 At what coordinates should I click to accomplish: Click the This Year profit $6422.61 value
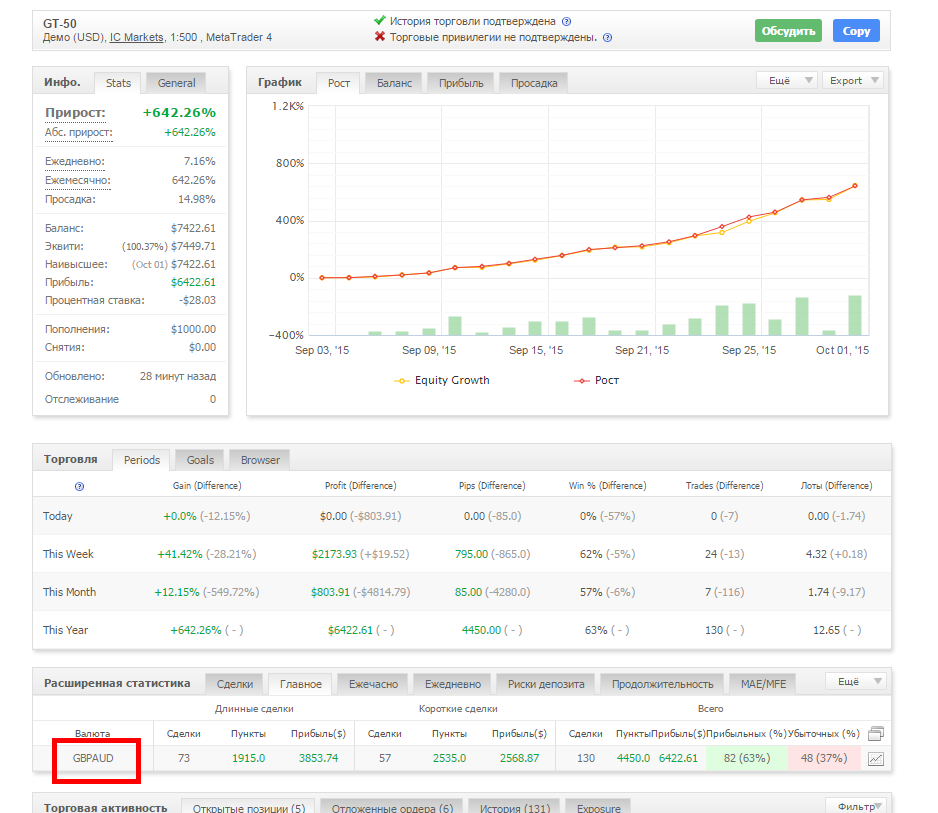[x=350, y=630]
